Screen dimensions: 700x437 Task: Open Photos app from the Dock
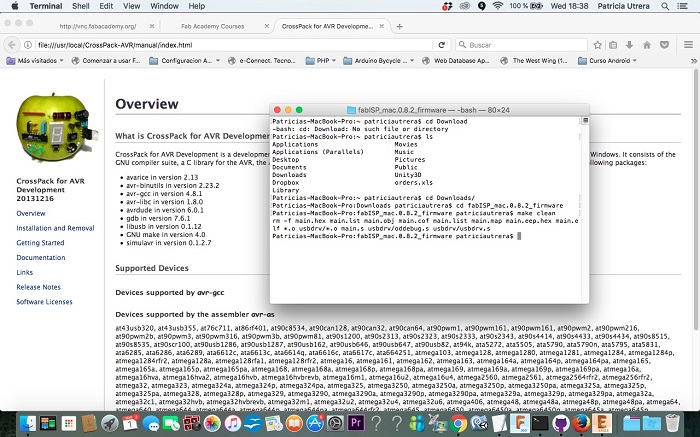pos(212,423)
